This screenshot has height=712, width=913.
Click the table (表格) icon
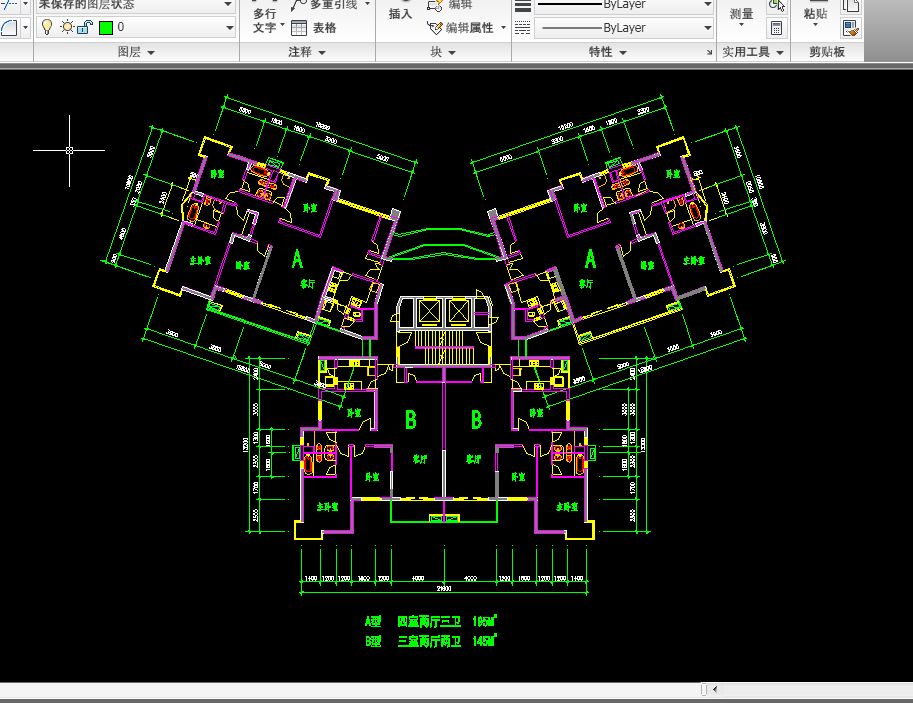click(x=299, y=28)
